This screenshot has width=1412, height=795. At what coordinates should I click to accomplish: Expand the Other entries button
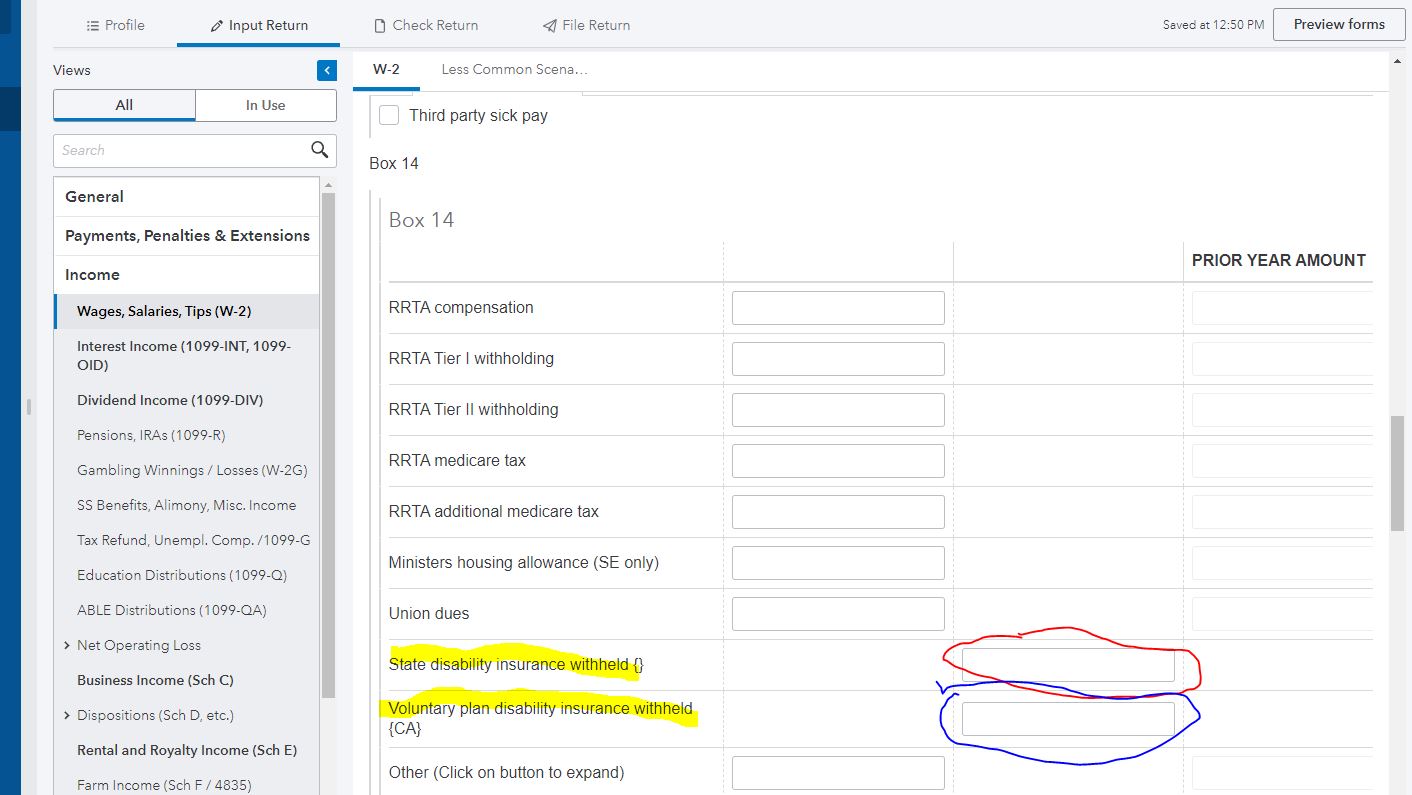click(837, 772)
